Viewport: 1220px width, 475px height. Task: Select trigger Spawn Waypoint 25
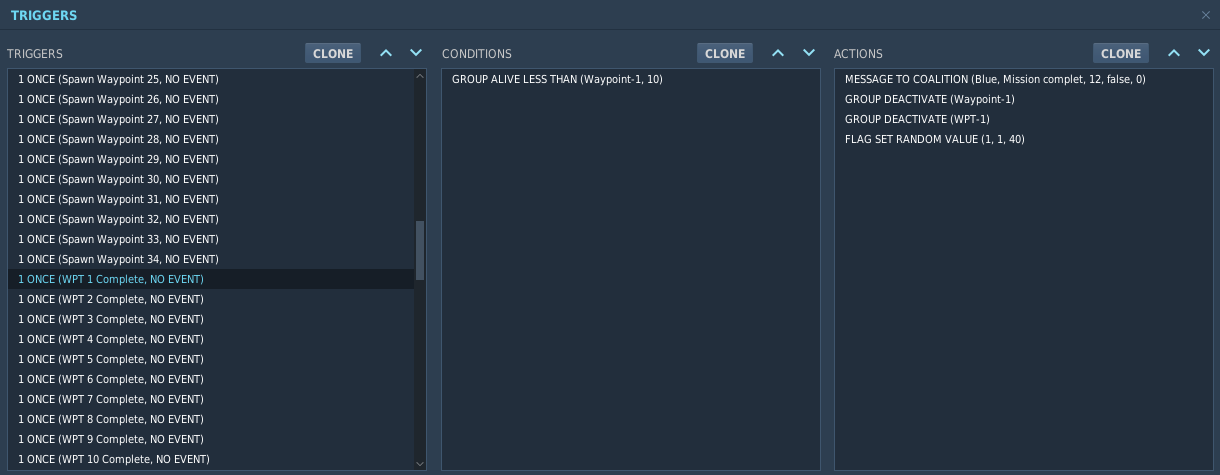(211, 79)
